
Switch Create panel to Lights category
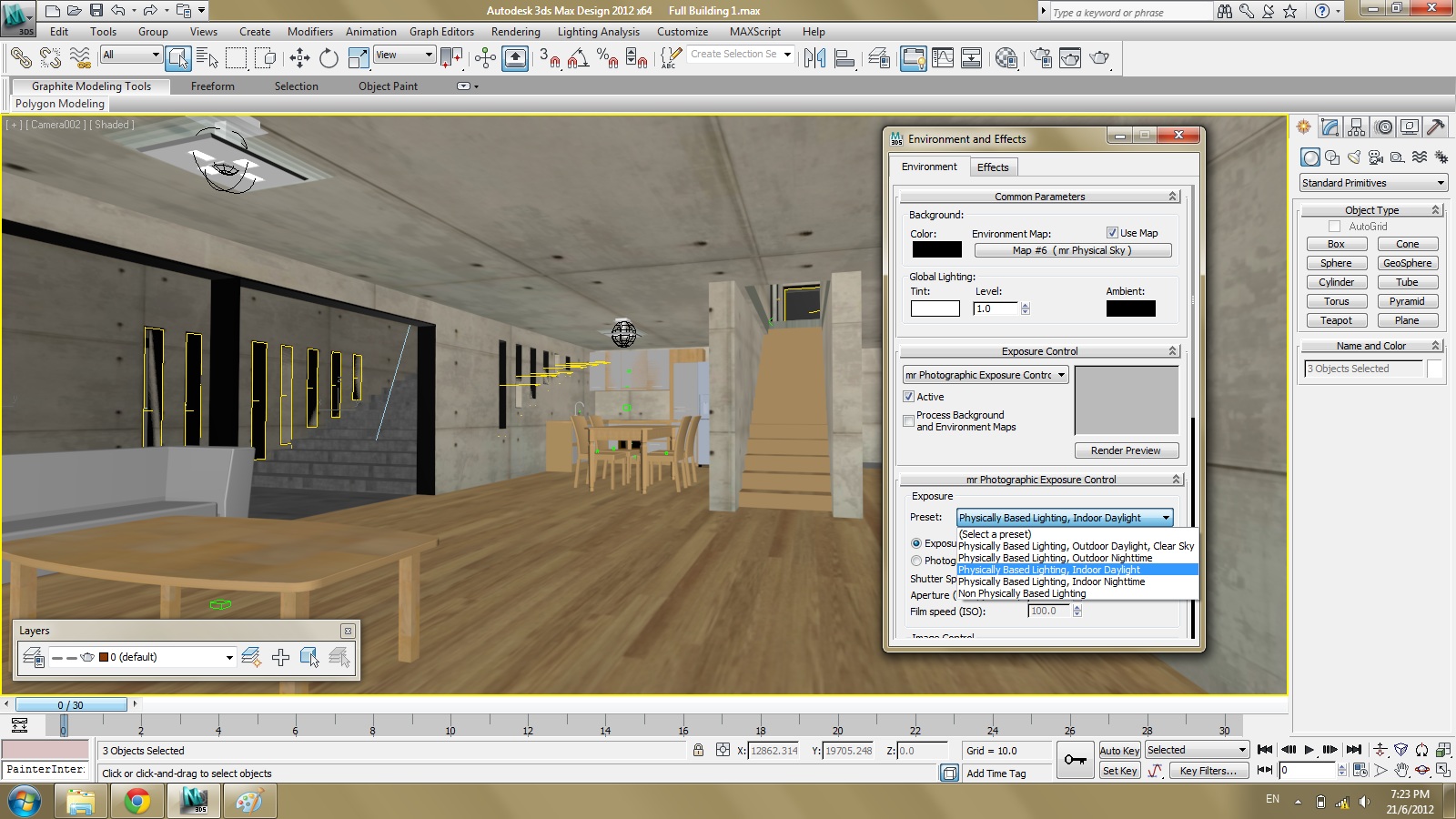click(x=1354, y=157)
